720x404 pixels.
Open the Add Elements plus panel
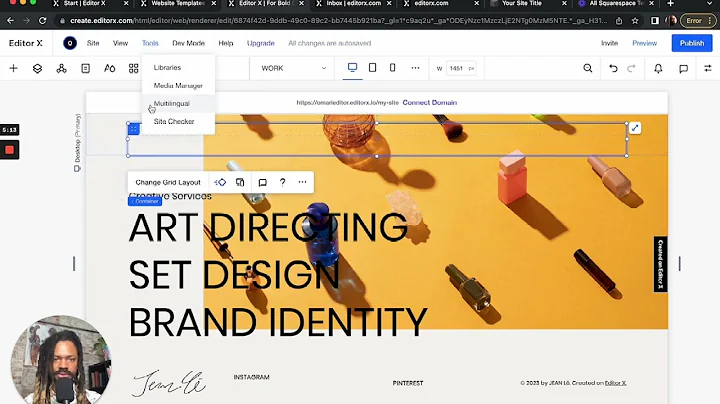pyautogui.click(x=13, y=68)
